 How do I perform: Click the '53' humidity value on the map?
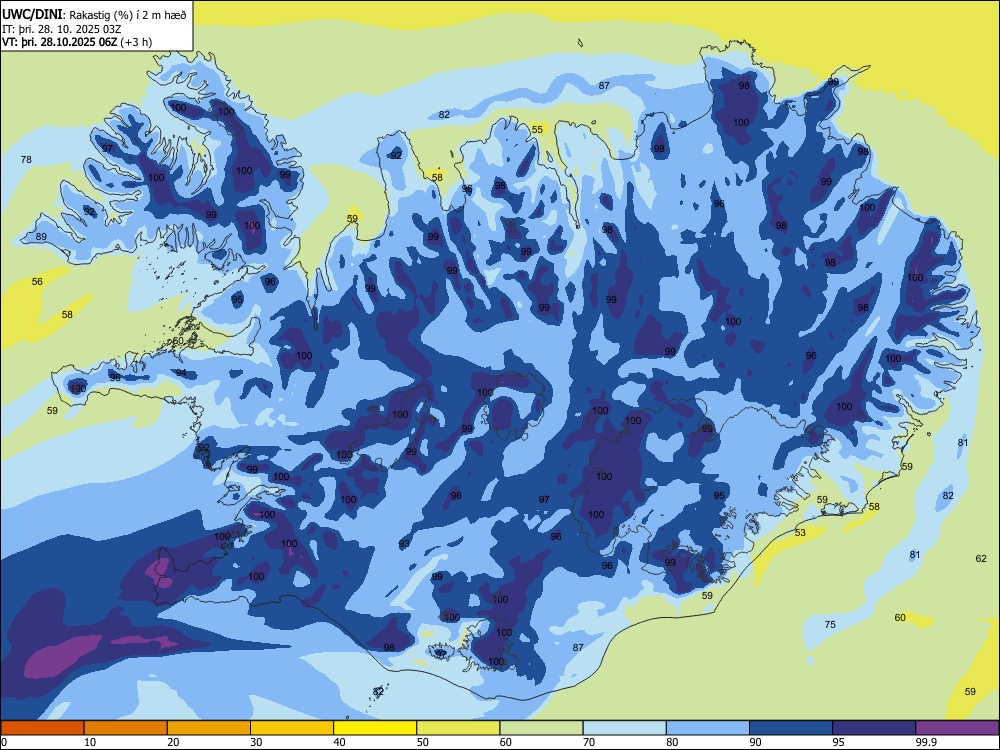tap(800, 533)
